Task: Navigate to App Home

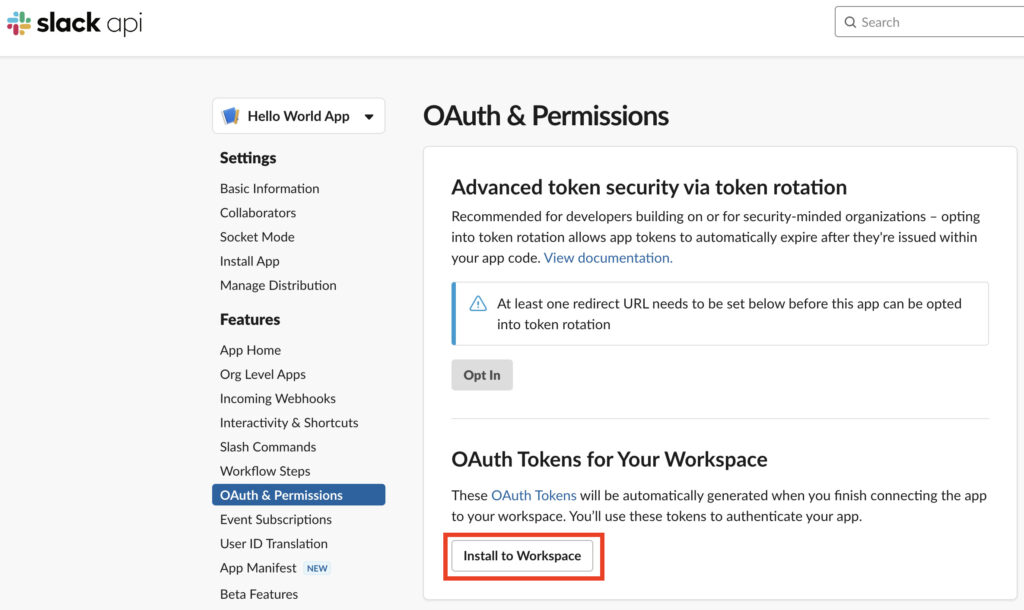Action: click(250, 350)
